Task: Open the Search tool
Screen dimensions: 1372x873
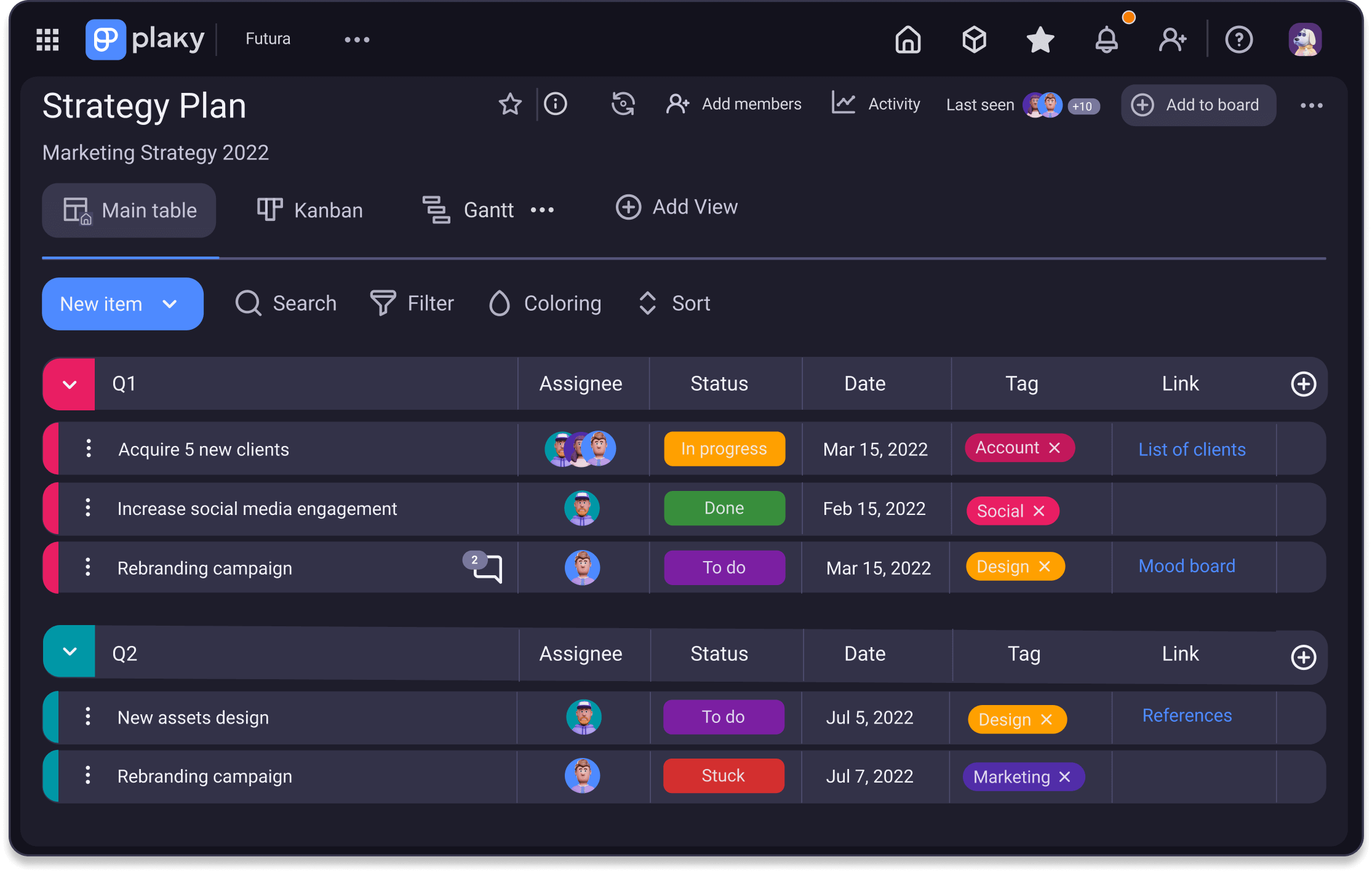Action: point(285,303)
